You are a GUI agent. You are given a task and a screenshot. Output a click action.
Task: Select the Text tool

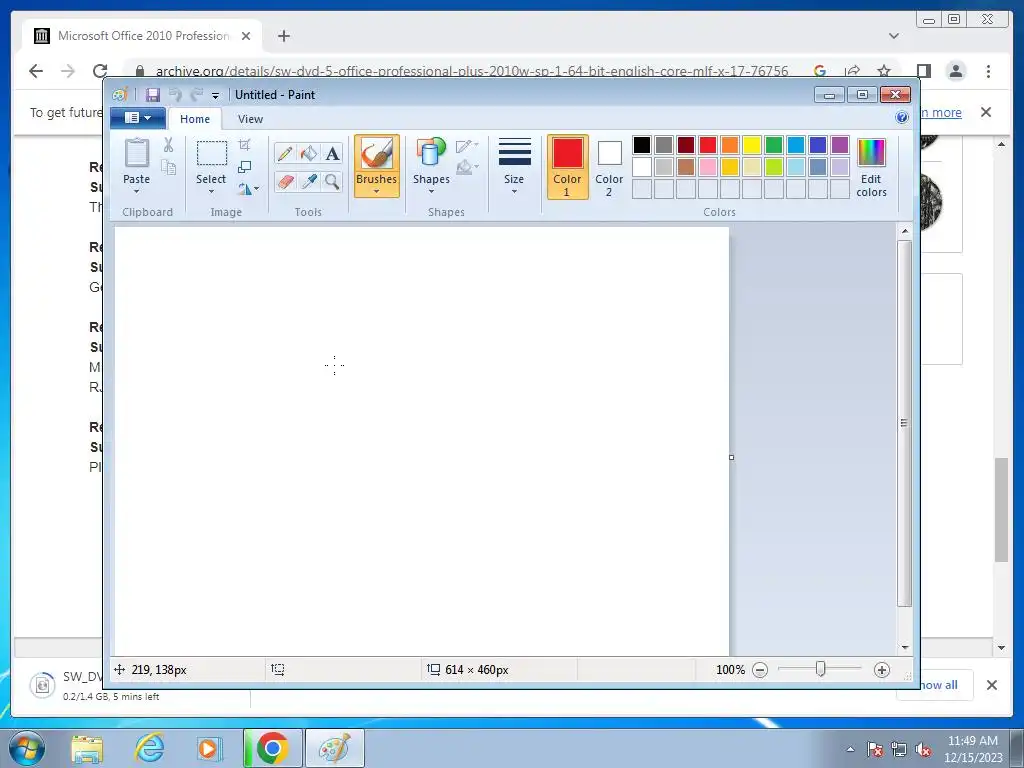coord(332,153)
